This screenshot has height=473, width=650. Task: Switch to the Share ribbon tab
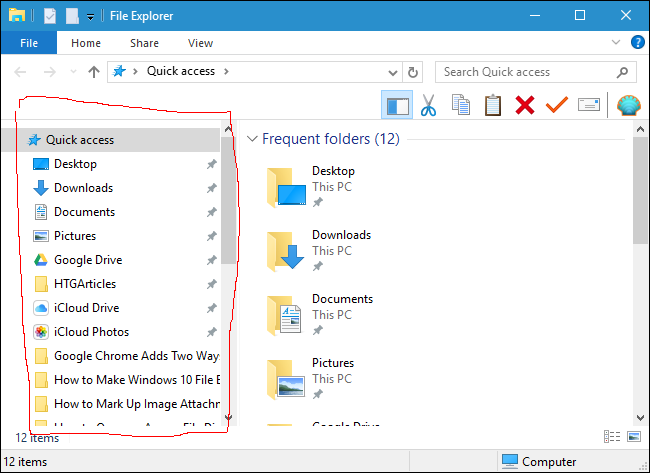coord(144,43)
